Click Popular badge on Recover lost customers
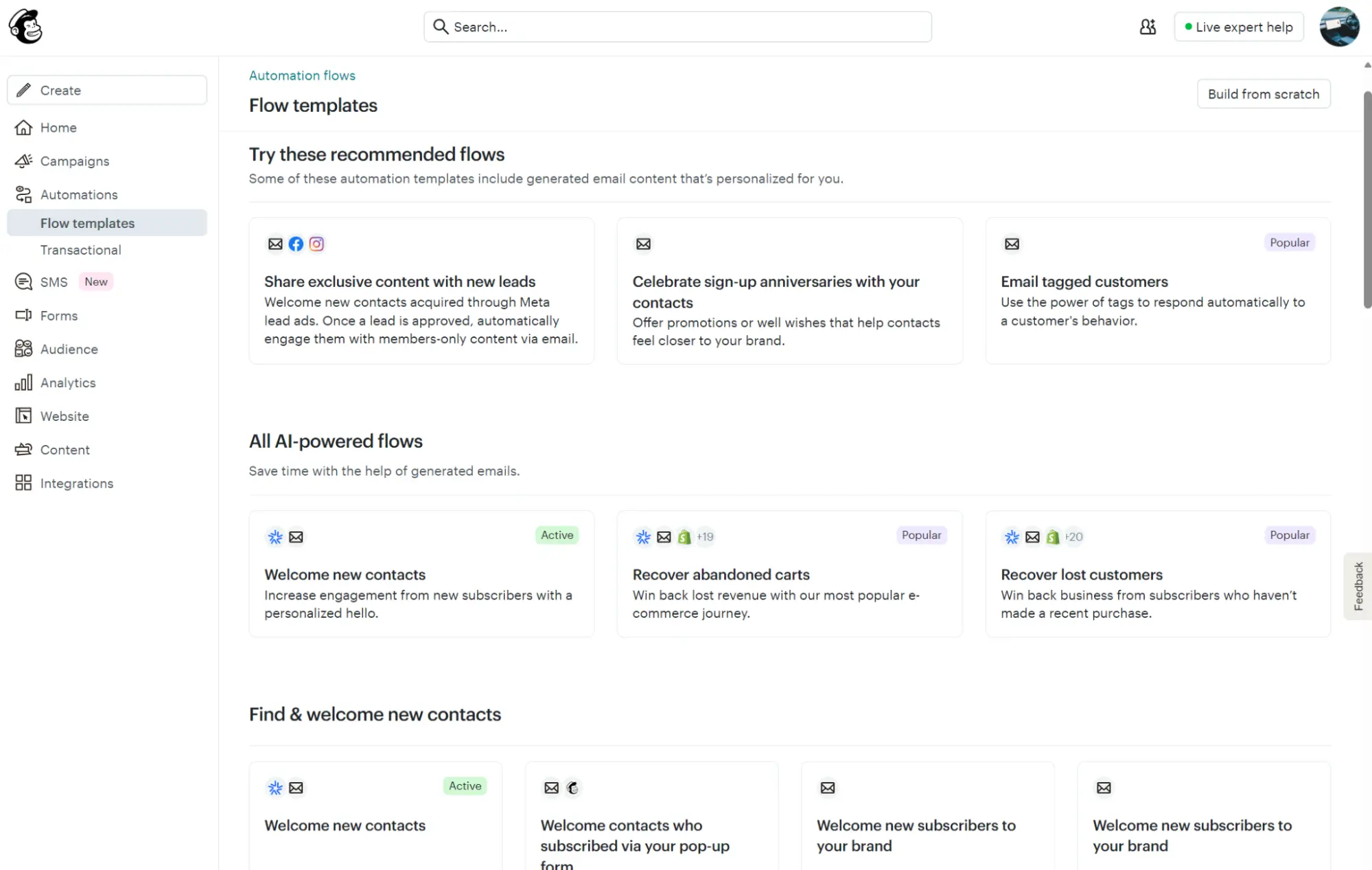The width and height of the screenshot is (1372, 870). [1289, 535]
